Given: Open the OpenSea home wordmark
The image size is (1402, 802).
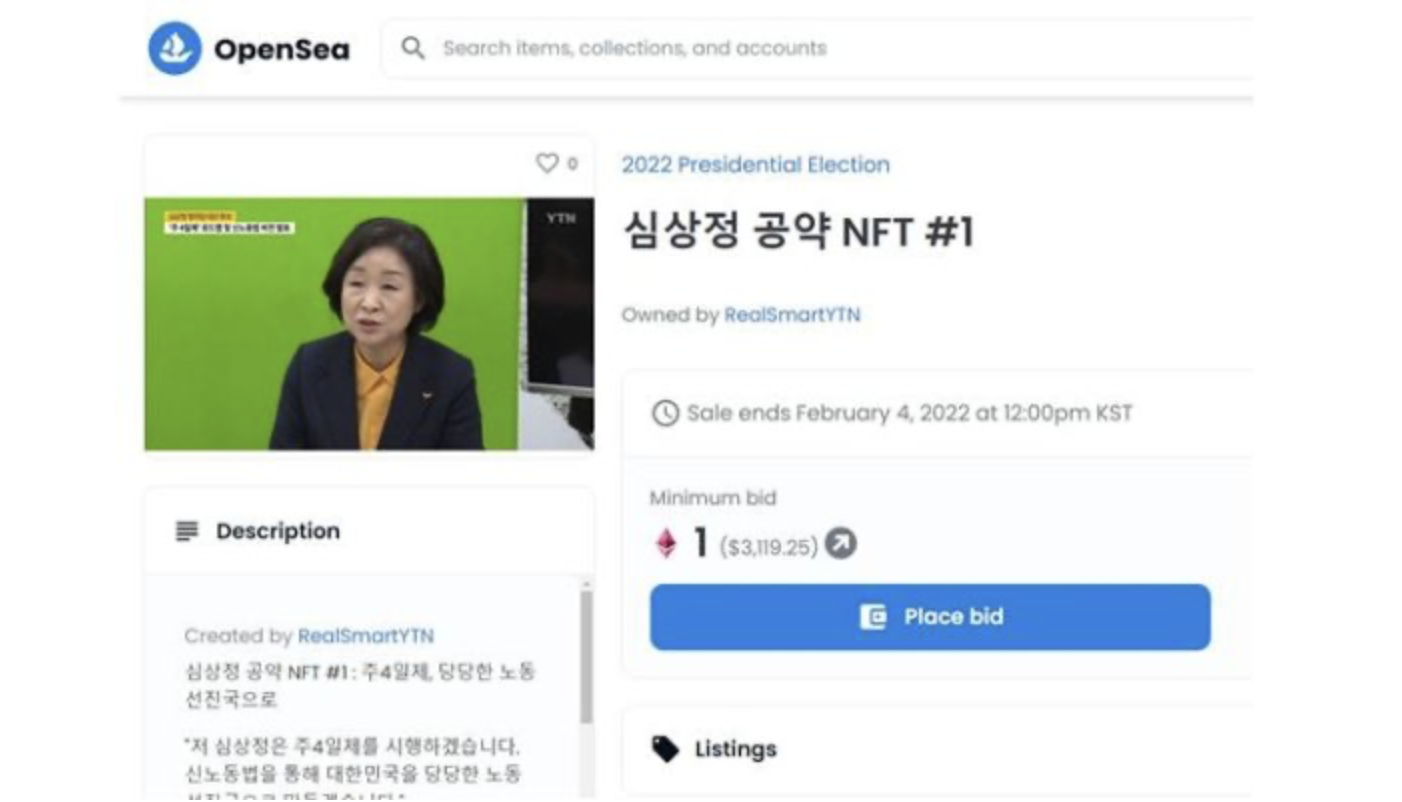Looking at the screenshot, I should (282, 49).
